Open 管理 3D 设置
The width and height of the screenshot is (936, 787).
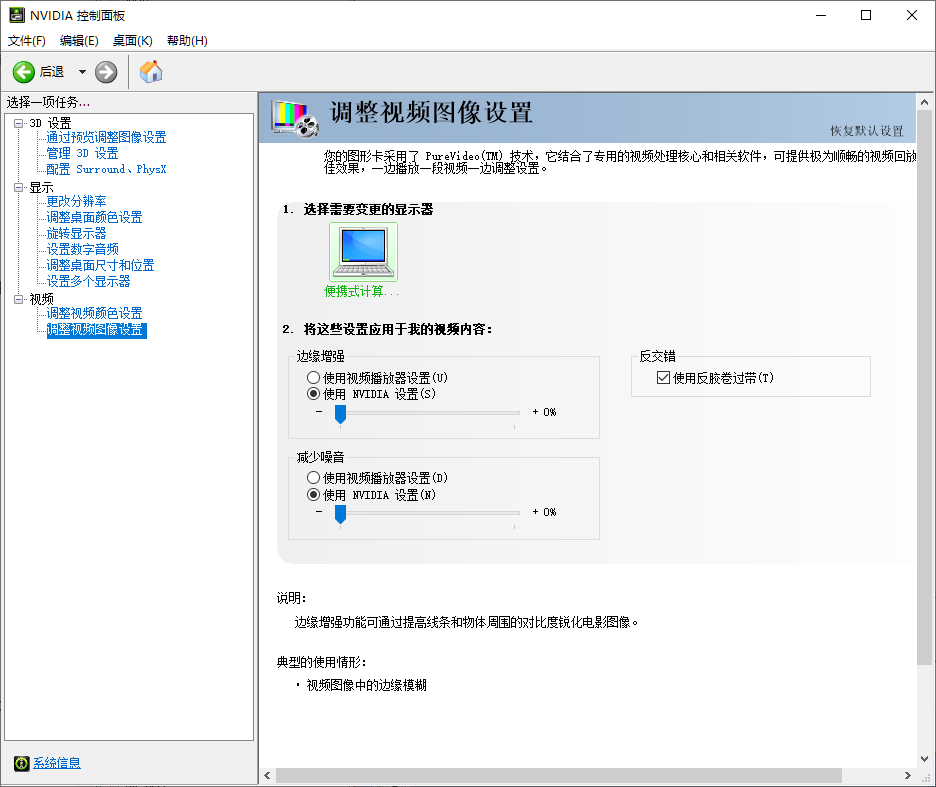(82, 153)
